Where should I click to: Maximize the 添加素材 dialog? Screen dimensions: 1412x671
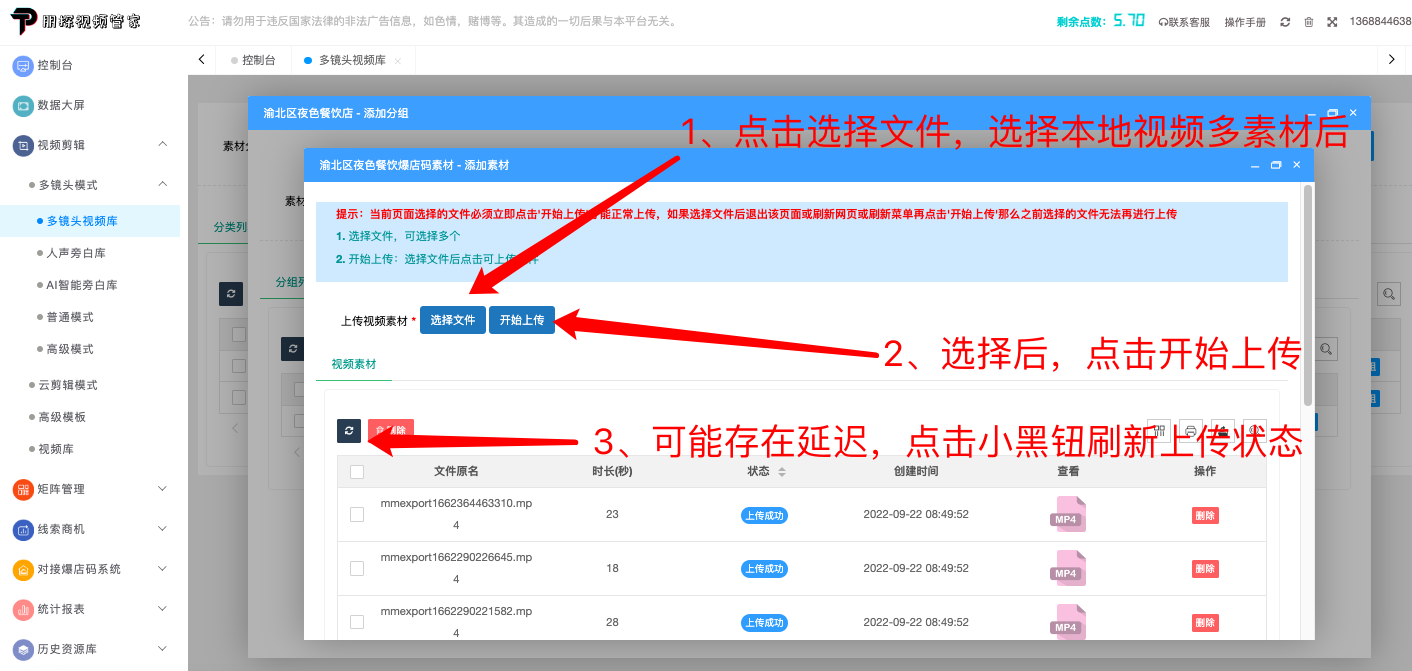(x=1276, y=165)
